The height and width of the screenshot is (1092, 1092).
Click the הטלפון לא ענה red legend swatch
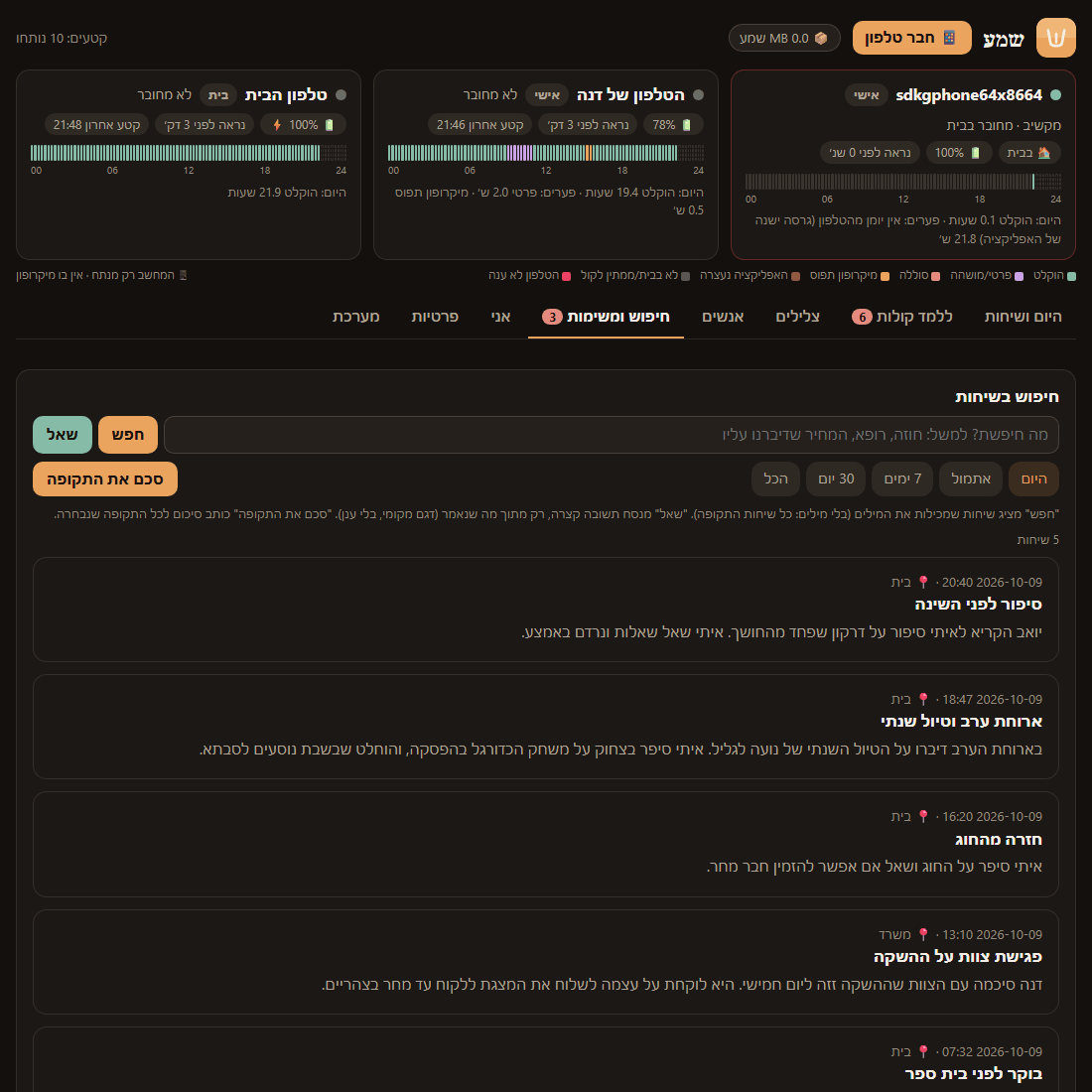(566, 277)
